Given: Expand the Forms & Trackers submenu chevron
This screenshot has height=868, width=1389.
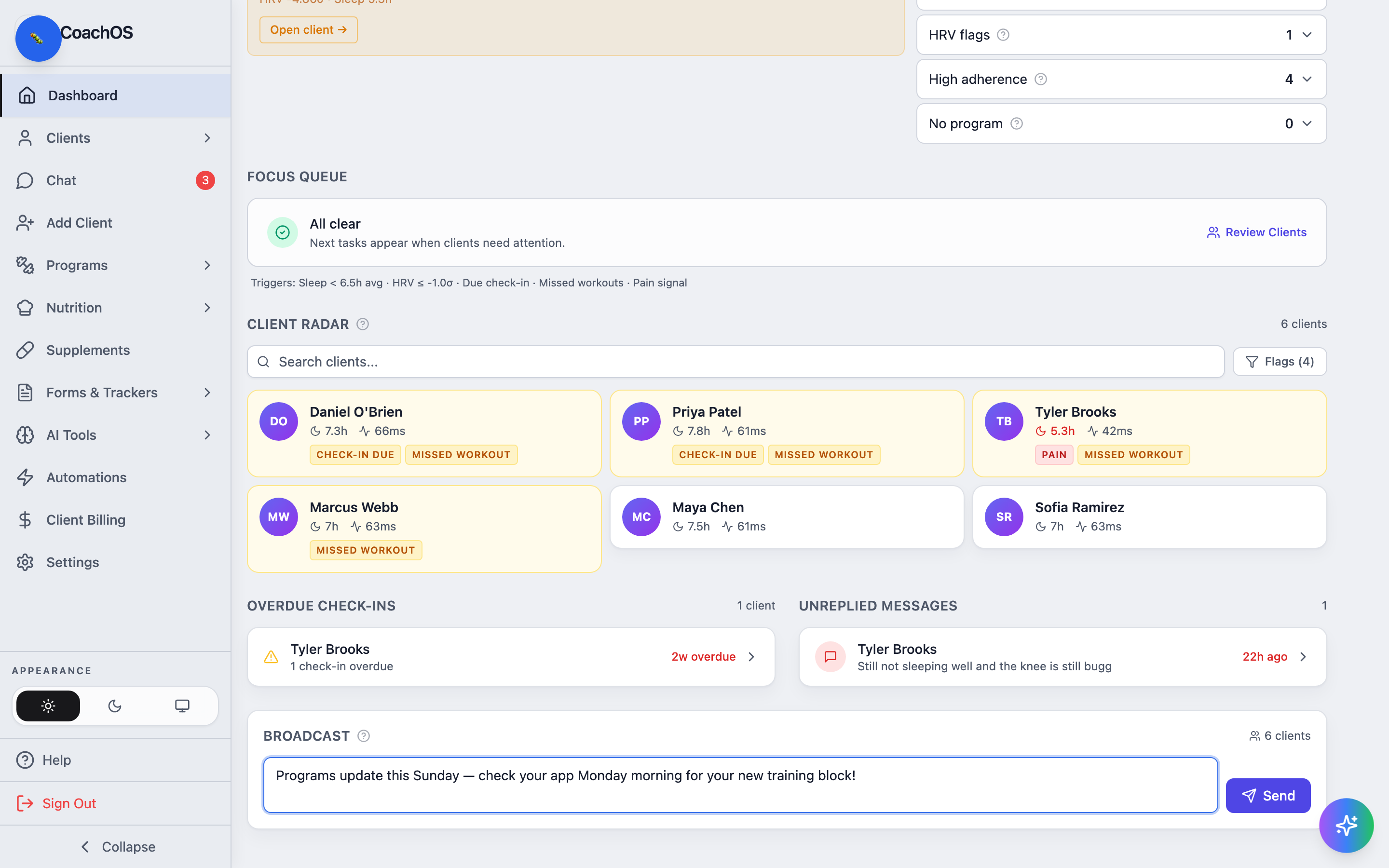Looking at the screenshot, I should pos(207,393).
